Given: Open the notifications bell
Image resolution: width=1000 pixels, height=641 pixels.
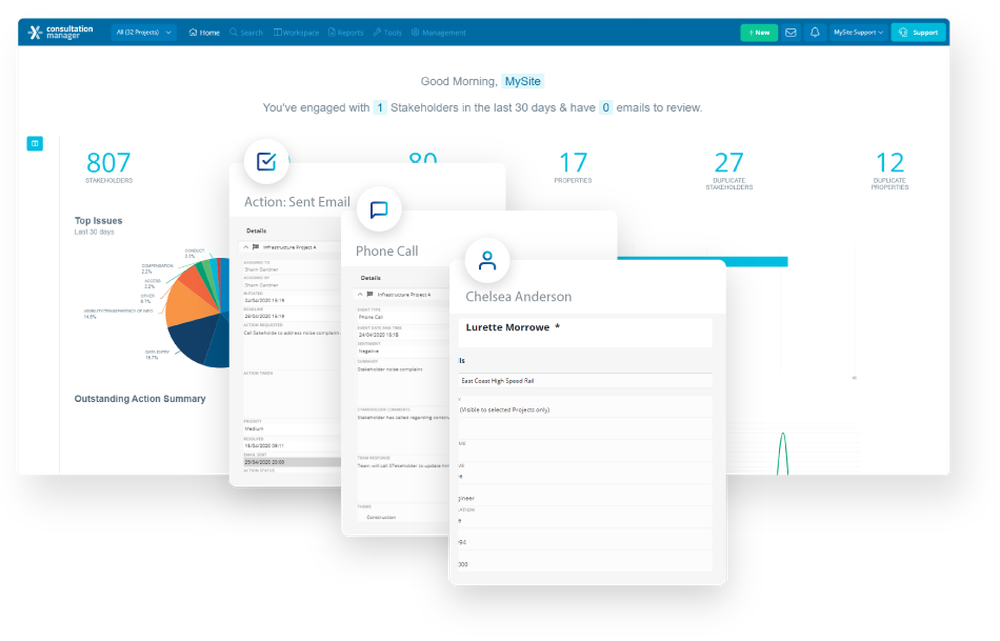Looking at the screenshot, I should pos(815,33).
